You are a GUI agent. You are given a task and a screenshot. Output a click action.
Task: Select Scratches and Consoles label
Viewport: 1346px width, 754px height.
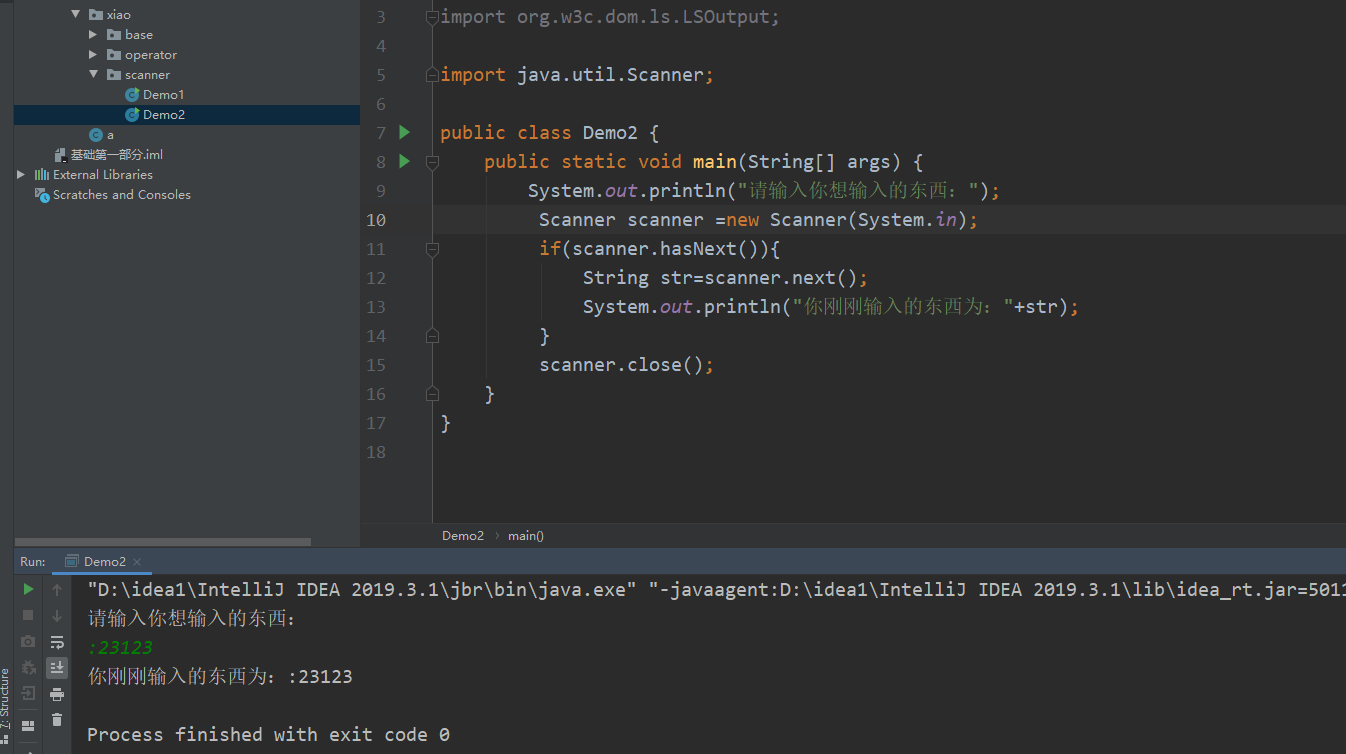click(122, 195)
